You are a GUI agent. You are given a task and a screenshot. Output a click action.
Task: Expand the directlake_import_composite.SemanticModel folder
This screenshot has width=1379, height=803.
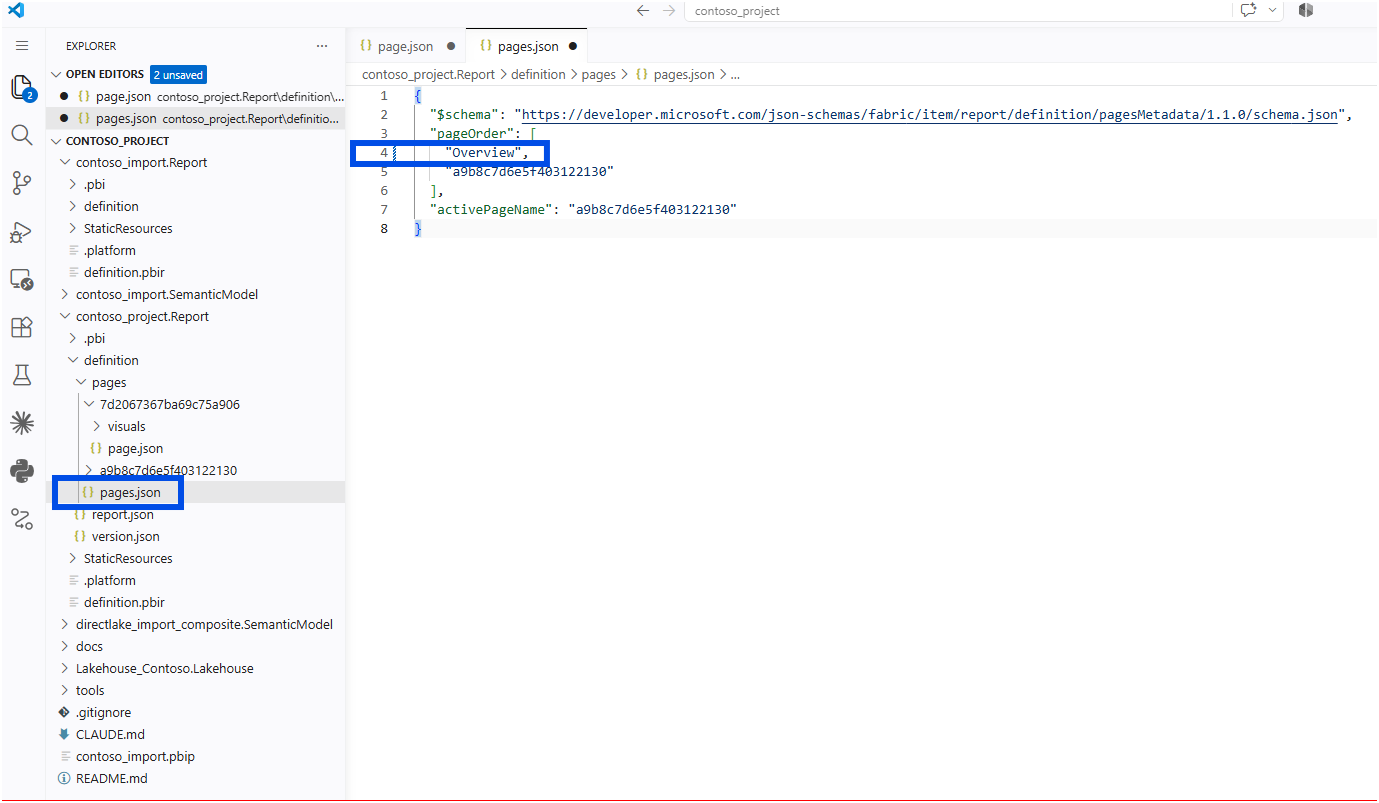pos(204,624)
